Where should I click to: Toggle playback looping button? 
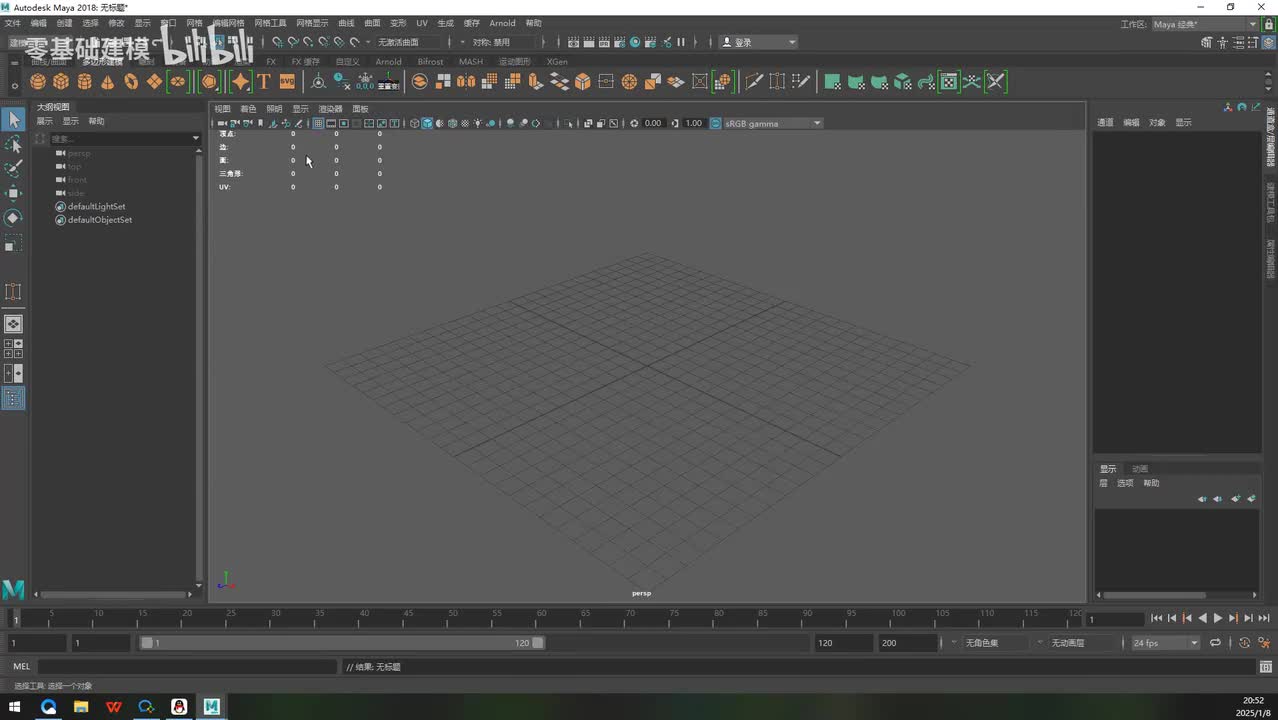pos(1216,643)
